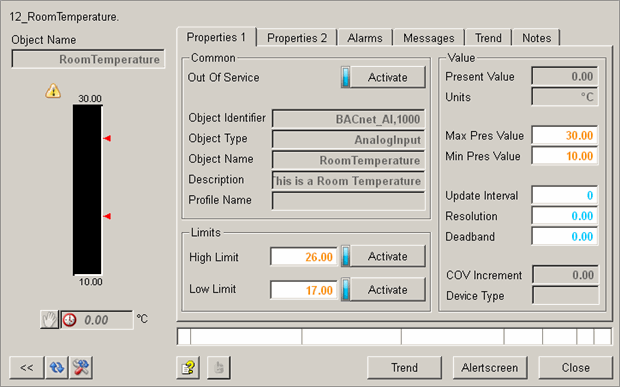Click the COV Increment label
This screenshot has width=620, height=387.
[484, 275]
